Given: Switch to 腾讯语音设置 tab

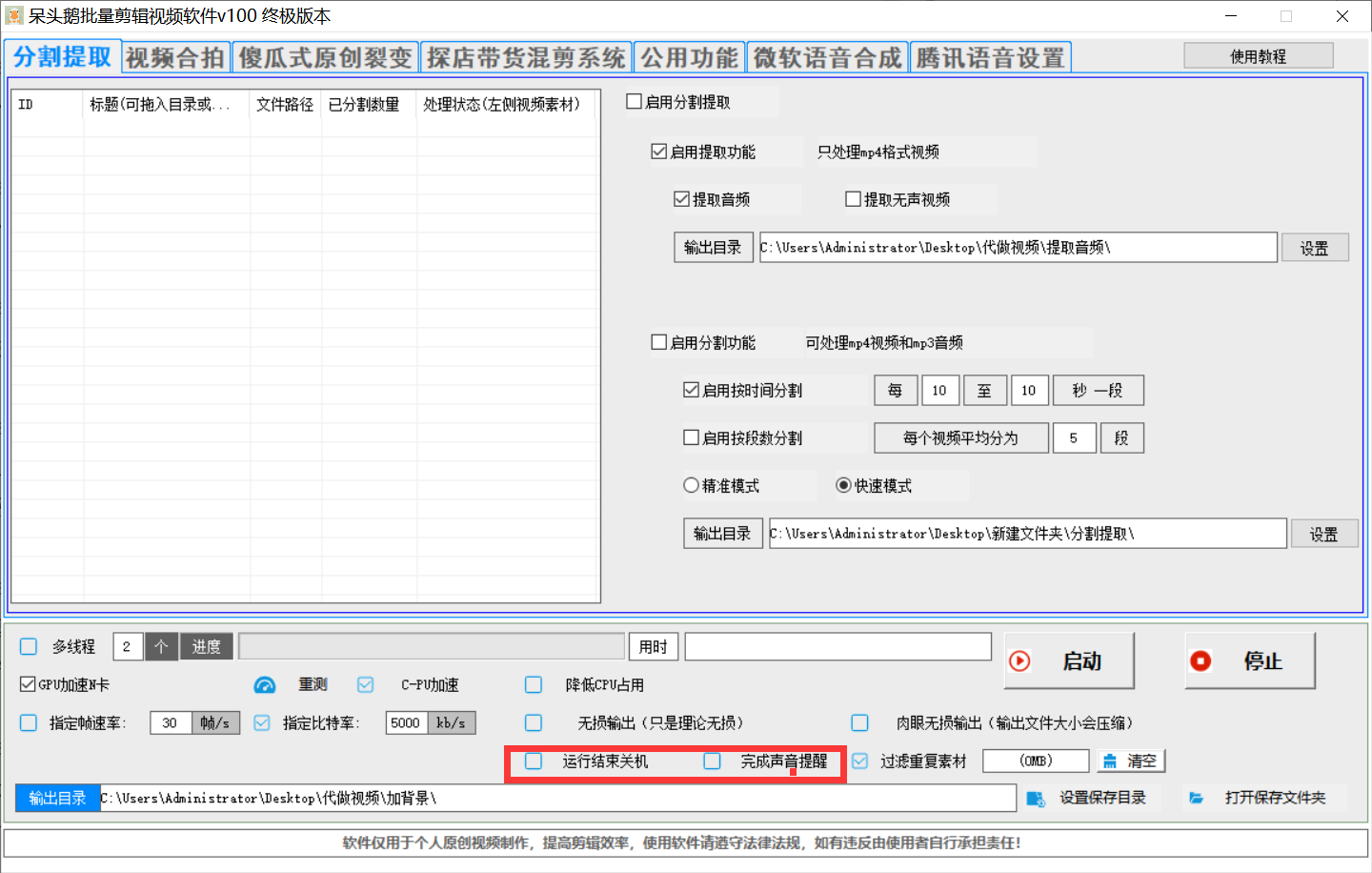Looking at the screenshot, I should click(990, 58).
